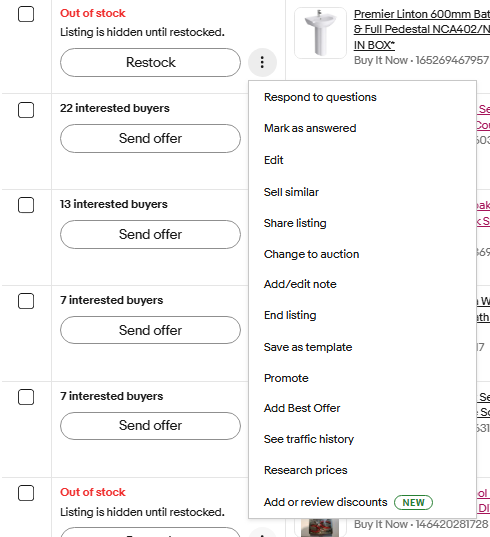Choose Add Best Offer option
This screenshot has width=490, height=537.
(302, 408)
